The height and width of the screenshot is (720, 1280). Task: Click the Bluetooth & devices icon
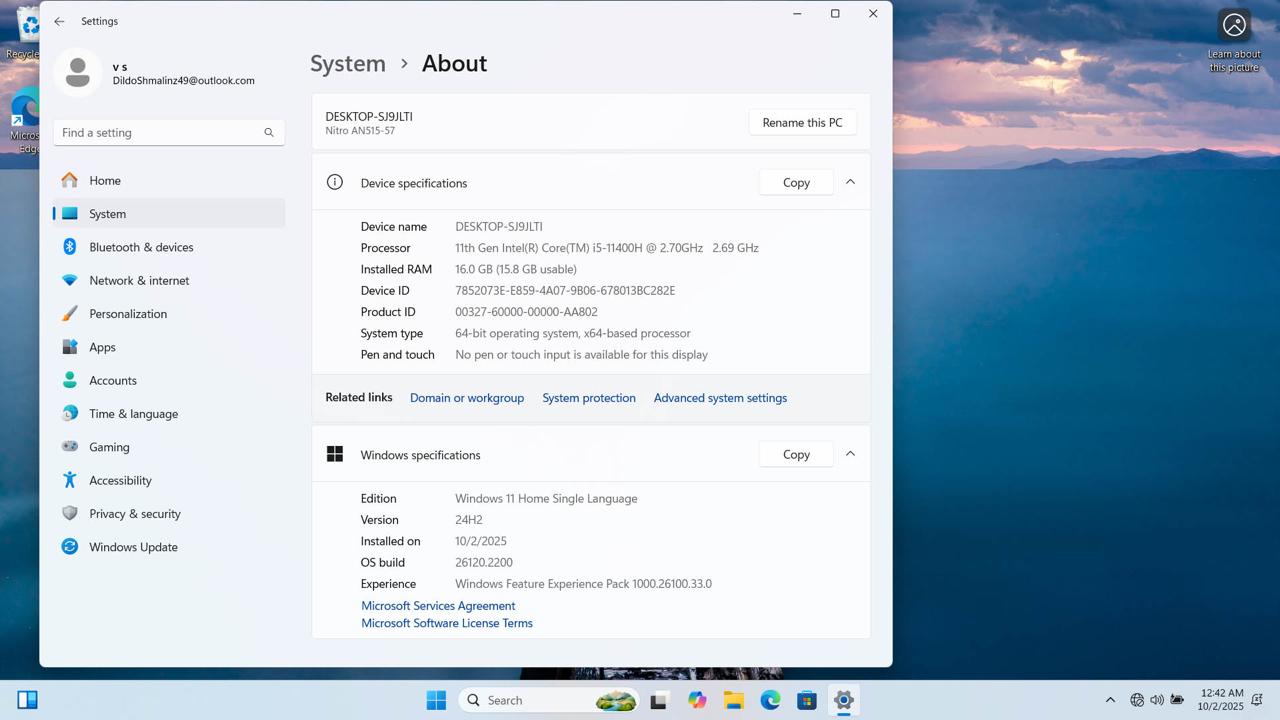70,247
